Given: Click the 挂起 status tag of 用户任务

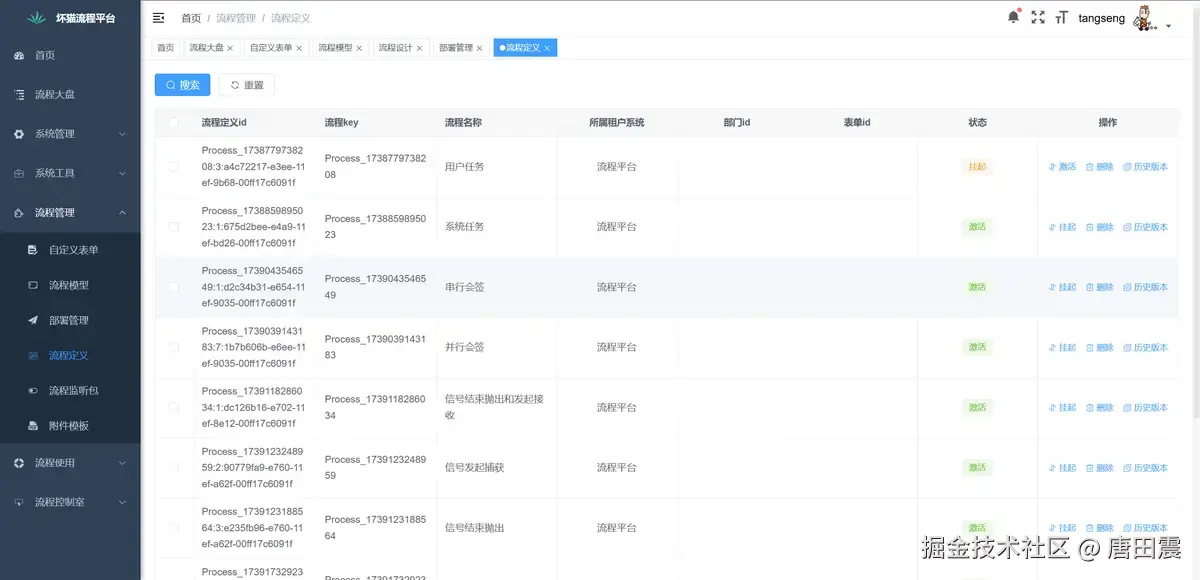Looking at the screenshot, I should [977, 167].
